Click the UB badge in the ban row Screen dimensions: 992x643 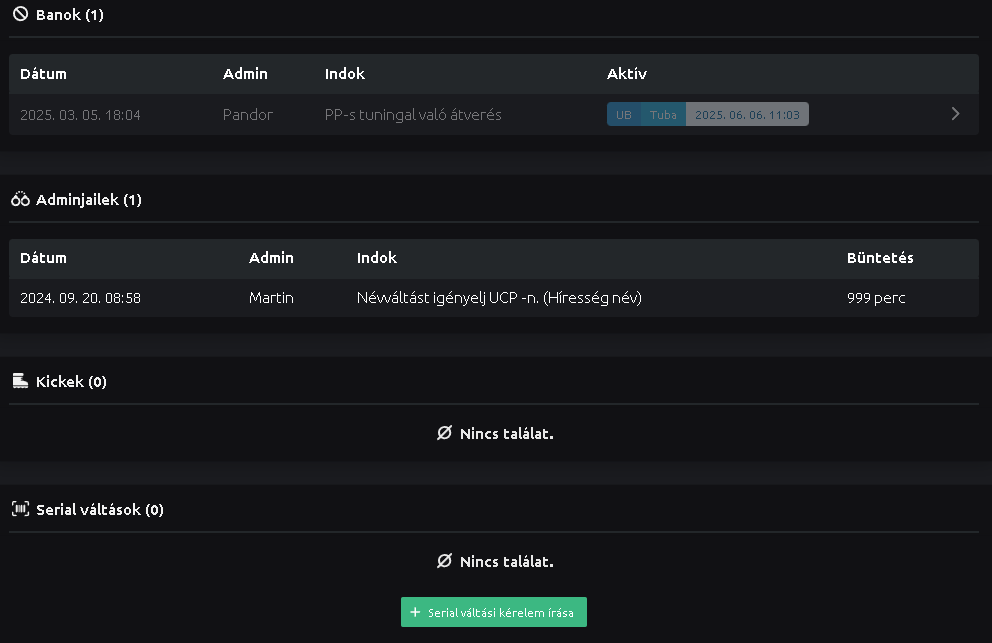623,115
